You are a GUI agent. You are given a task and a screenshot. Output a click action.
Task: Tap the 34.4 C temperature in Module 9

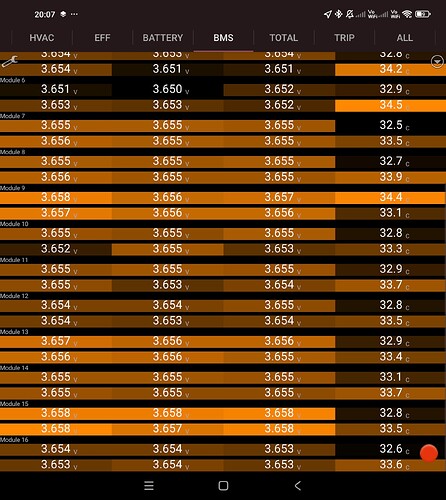(391, 197)
